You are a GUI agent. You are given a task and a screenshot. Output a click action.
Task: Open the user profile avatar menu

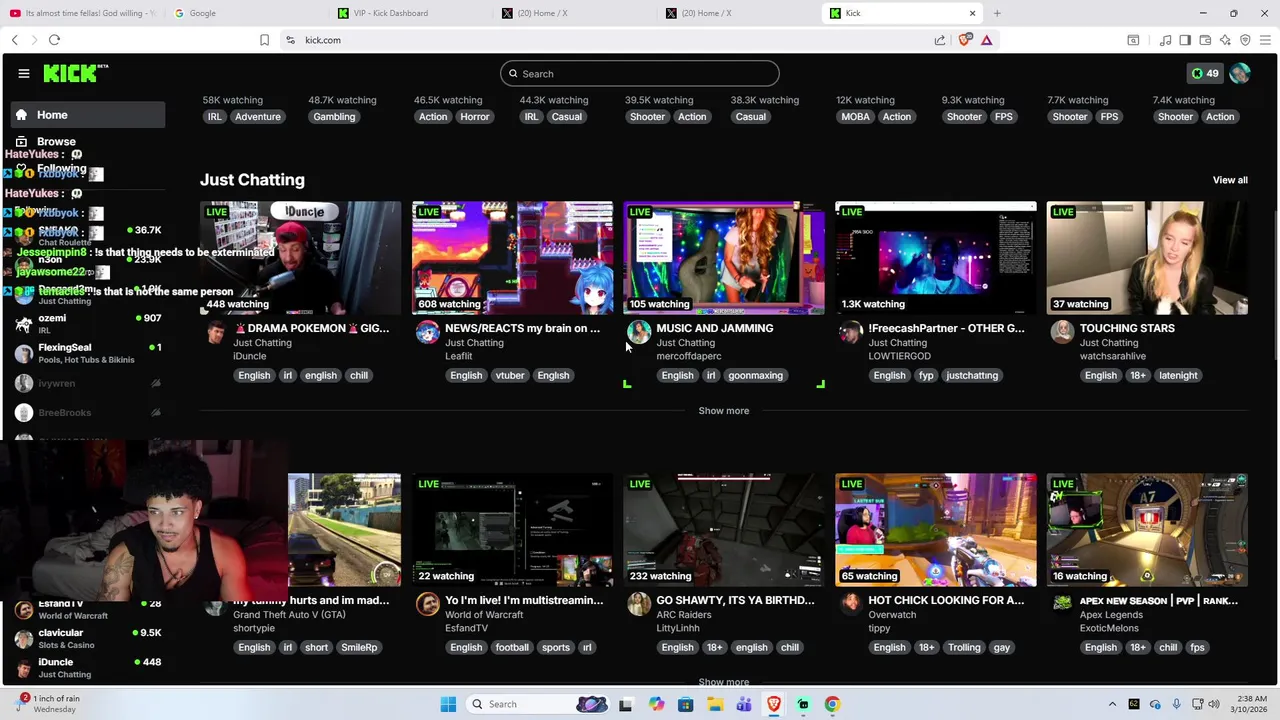(x=1240, y=73)
